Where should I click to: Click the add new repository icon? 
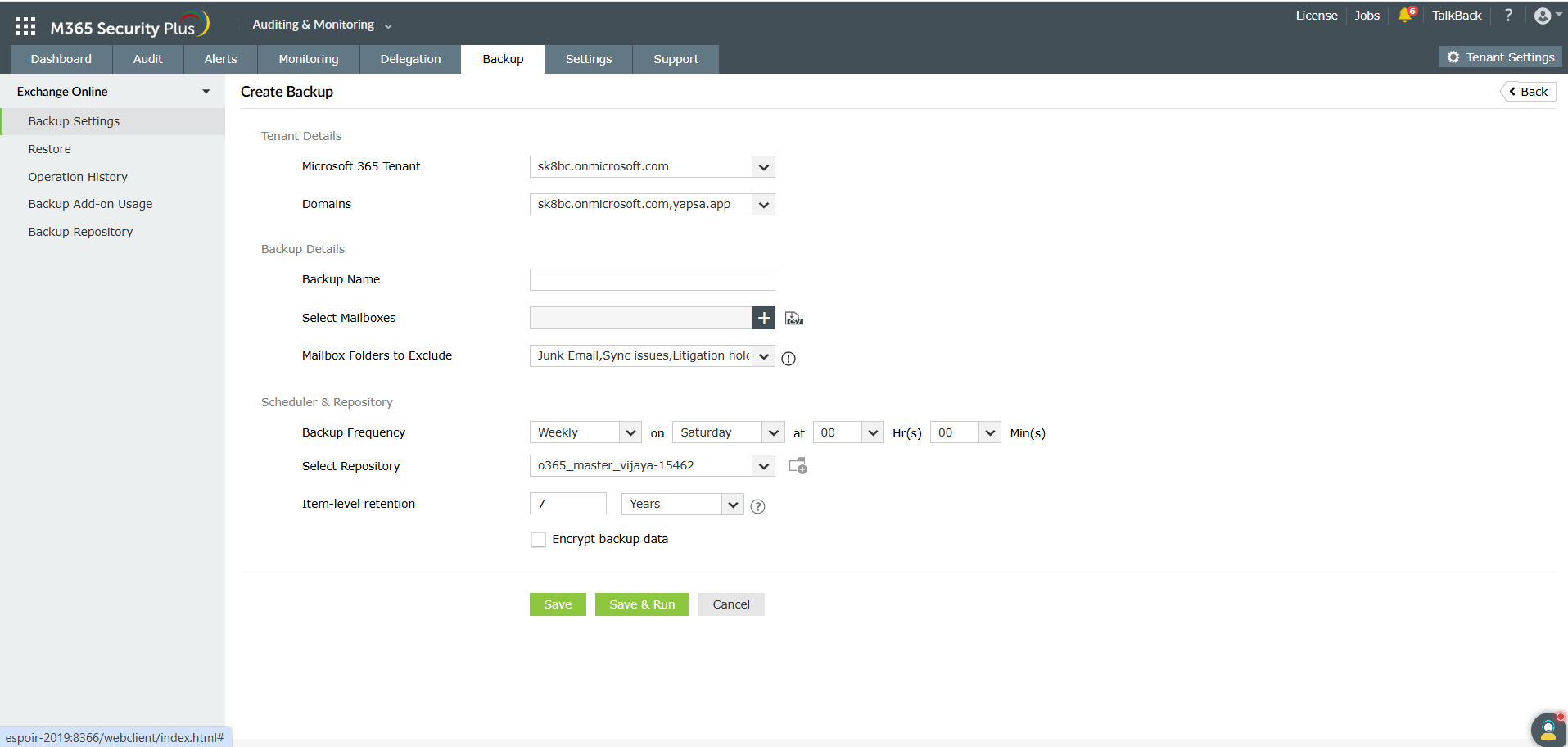pos(798,466)
